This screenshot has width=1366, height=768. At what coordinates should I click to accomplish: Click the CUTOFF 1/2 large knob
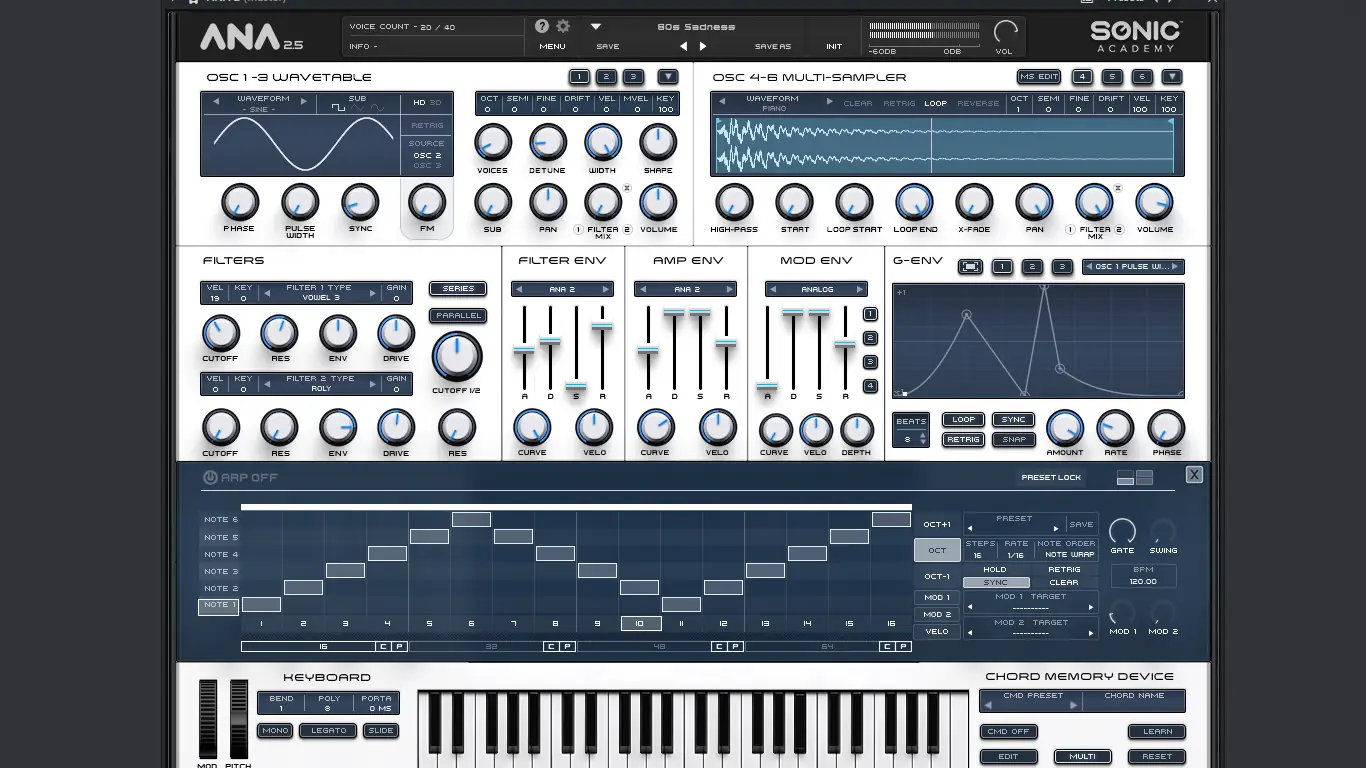coord(457,357)
